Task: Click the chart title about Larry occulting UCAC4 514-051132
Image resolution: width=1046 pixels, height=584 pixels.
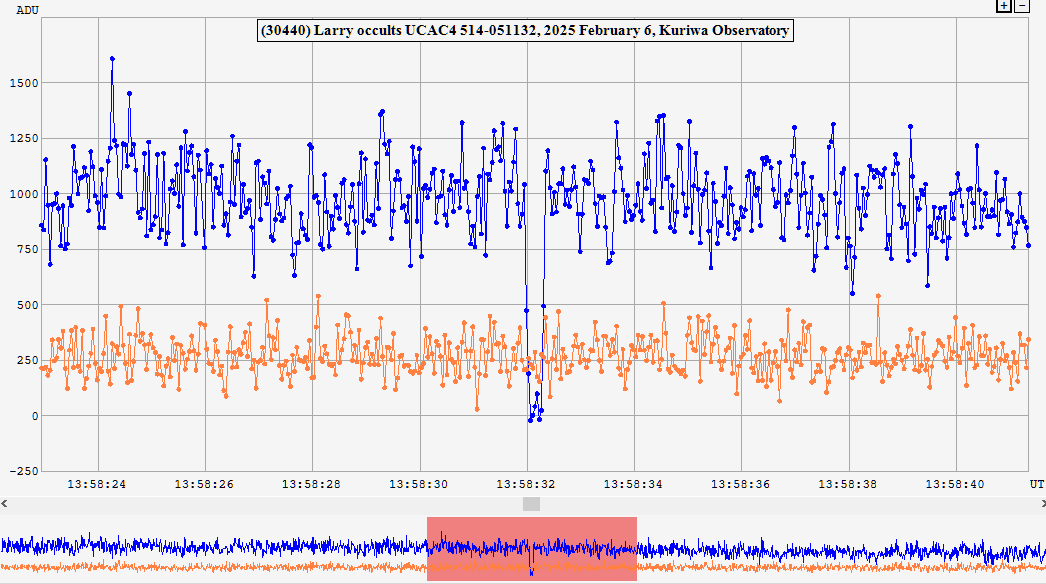Action: coord(525,31)
